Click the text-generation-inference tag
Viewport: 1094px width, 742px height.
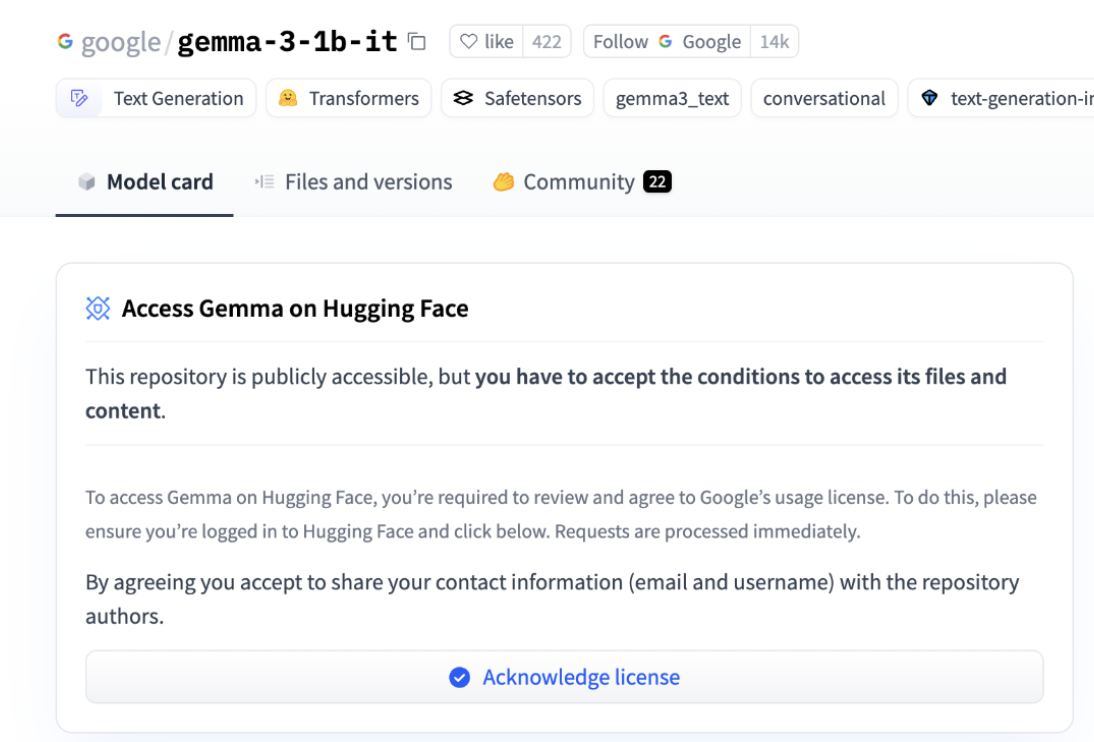coord(1010,98)
